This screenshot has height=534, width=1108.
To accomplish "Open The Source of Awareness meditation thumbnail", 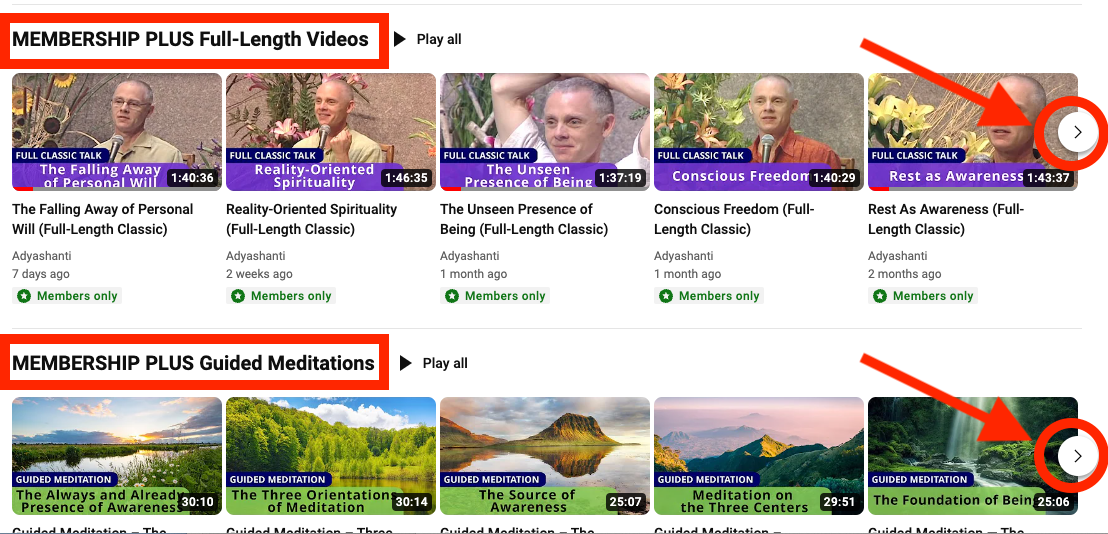I will (545, 456).
